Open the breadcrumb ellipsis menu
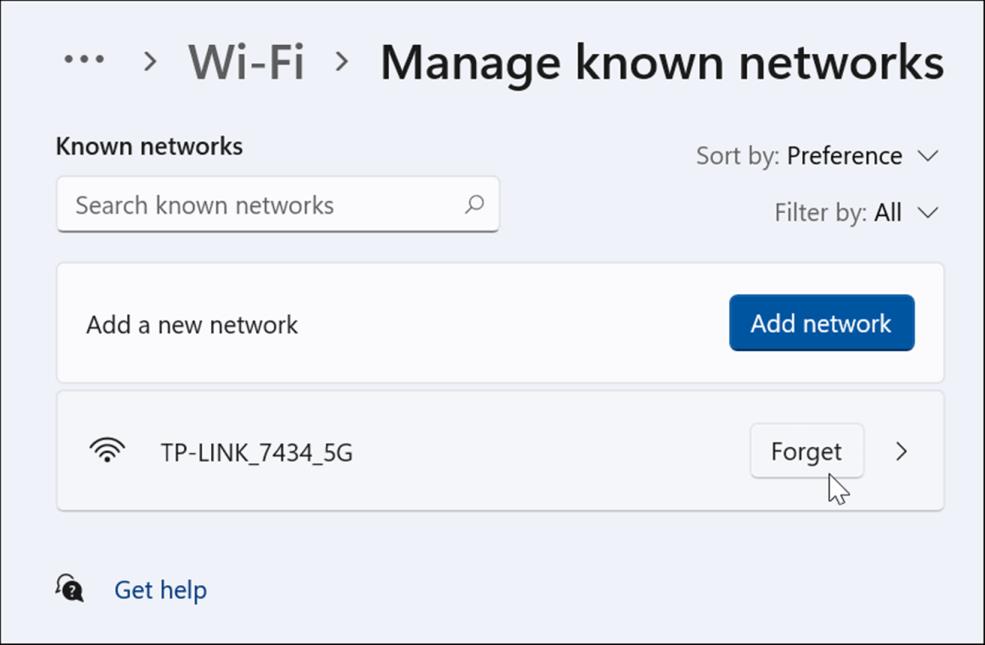This screenshot has width=985, height=645. (84, 60)
